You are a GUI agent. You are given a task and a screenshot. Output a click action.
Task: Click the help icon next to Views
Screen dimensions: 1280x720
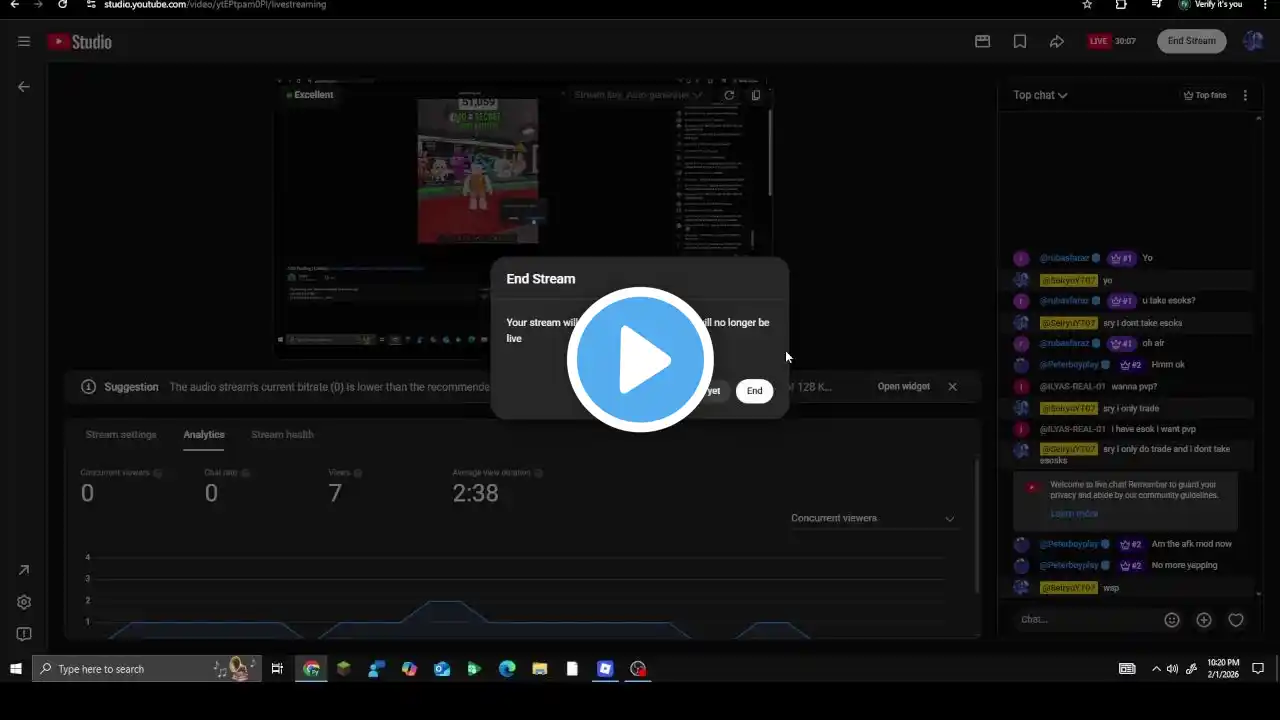[358, 473]
